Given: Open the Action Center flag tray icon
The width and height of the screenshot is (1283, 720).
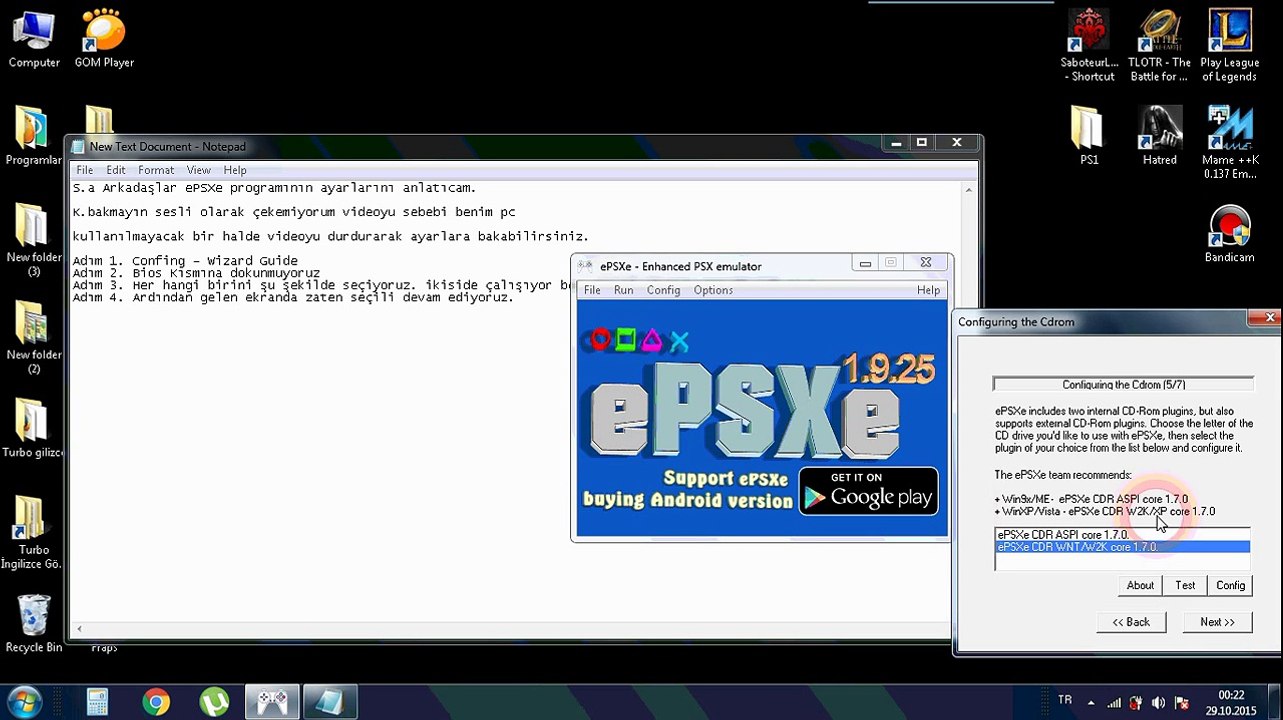Looking at the screenshot, I should 1180,703.
